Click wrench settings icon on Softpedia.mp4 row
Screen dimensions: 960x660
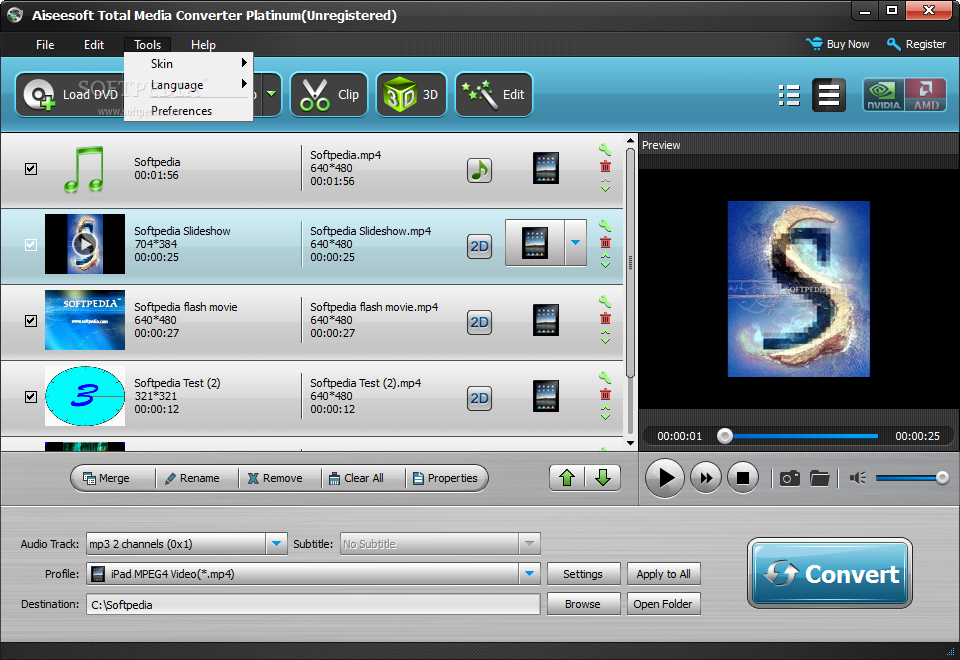(x=605, y=149)
